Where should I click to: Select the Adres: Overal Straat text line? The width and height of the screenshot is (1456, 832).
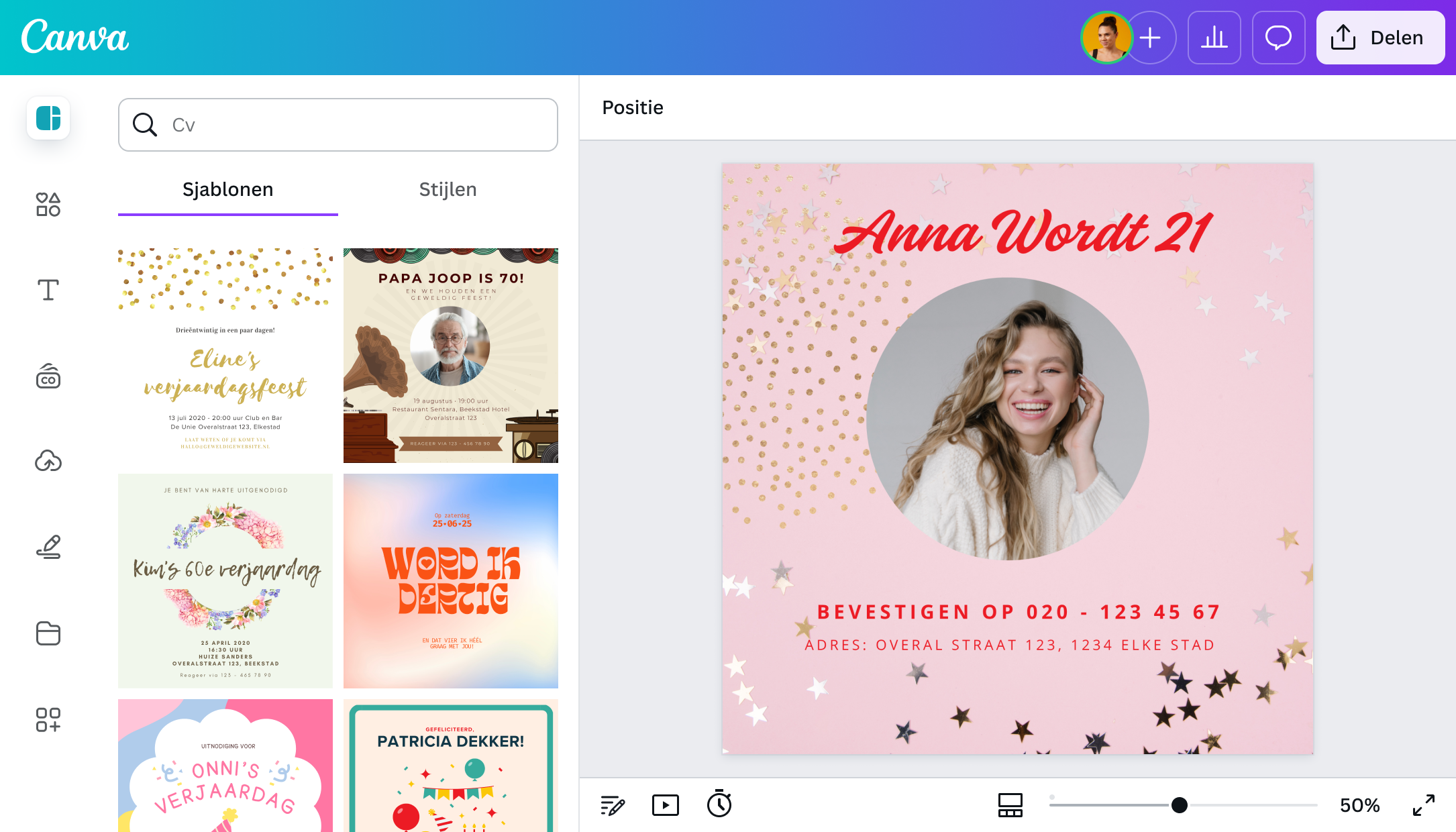pos(1010,645)
